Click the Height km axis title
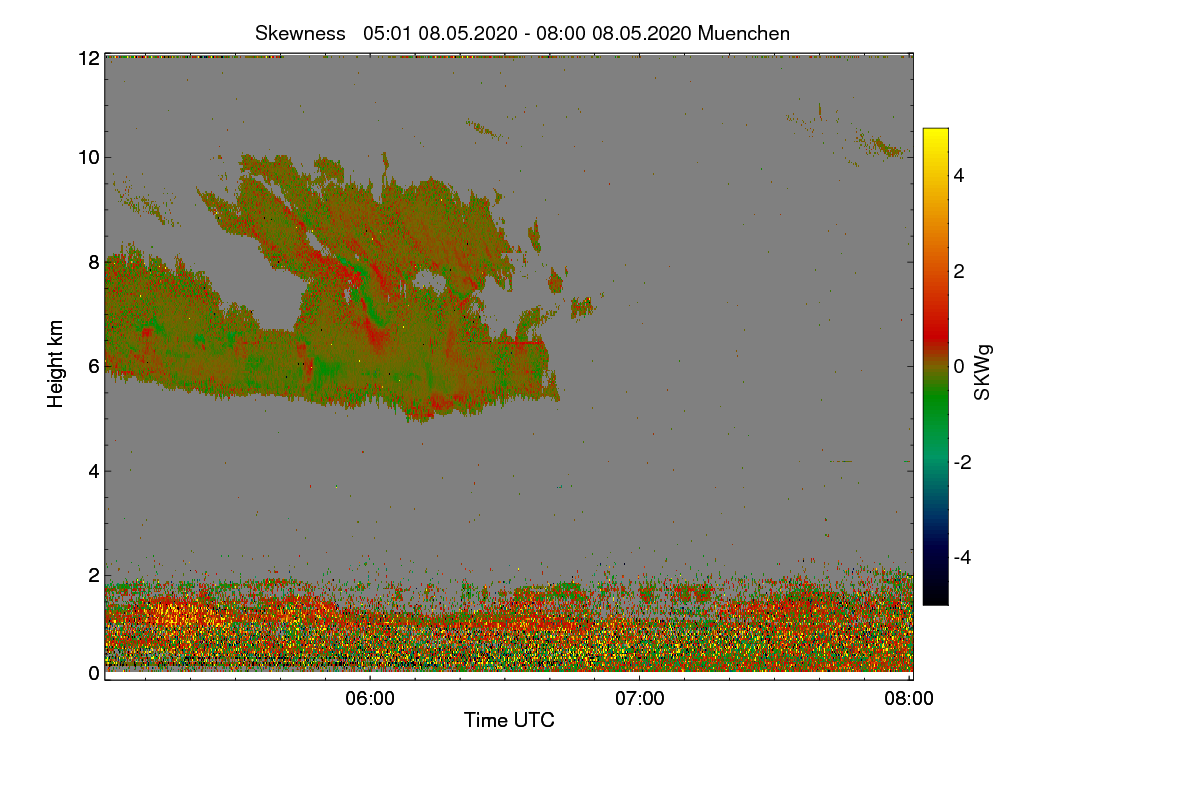 pos(56,363)
